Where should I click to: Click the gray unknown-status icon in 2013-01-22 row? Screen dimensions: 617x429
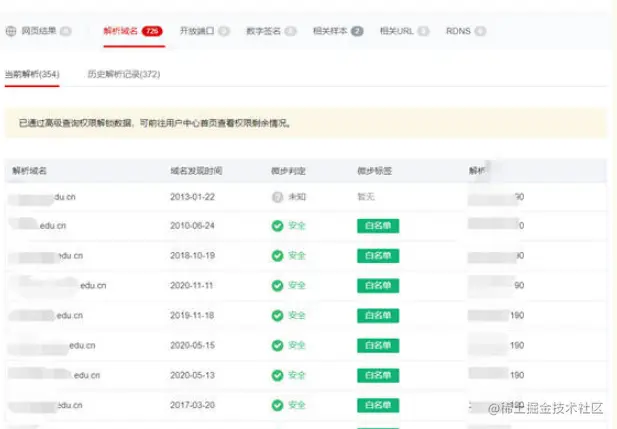277,197
